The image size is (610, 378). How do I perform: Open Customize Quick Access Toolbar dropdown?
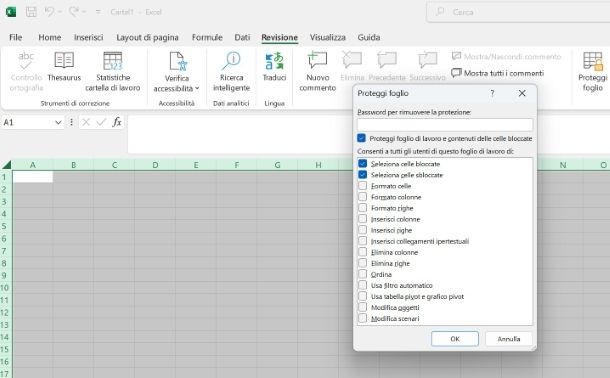[98, 12]
